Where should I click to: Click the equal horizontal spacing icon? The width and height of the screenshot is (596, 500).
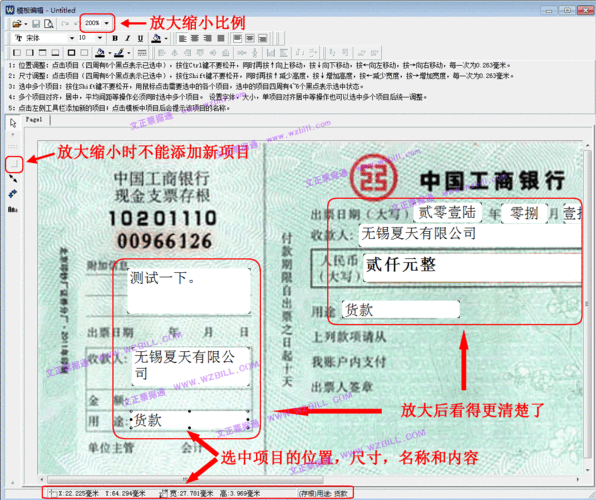[242, 52]
